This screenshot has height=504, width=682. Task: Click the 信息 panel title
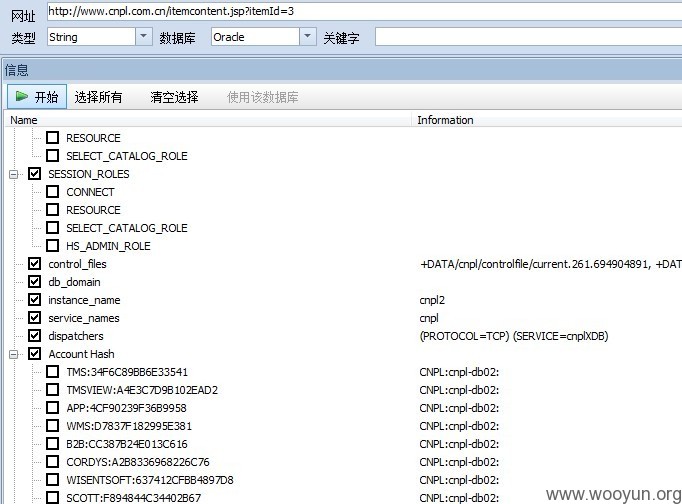click(17, 70)
